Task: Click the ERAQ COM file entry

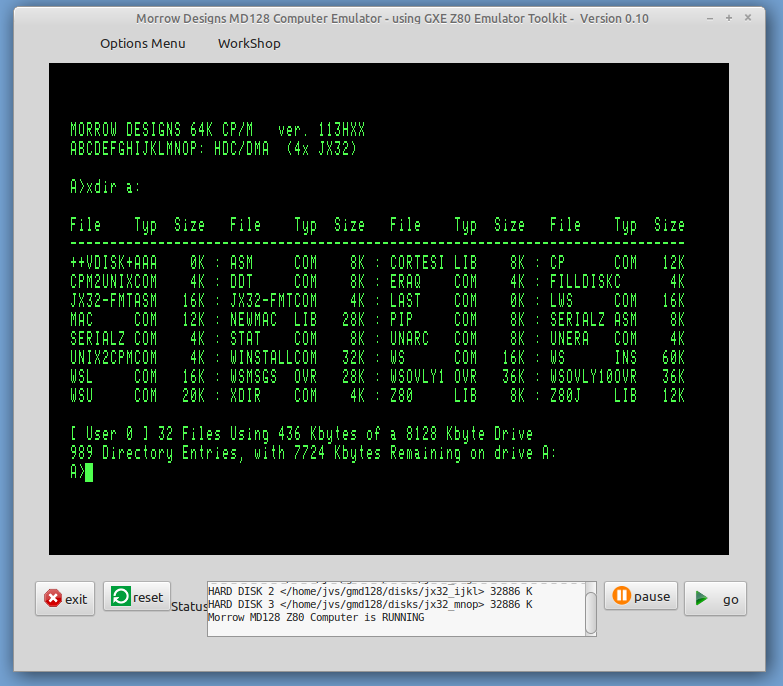Action: pyautogui.click(x=457, y=282)
